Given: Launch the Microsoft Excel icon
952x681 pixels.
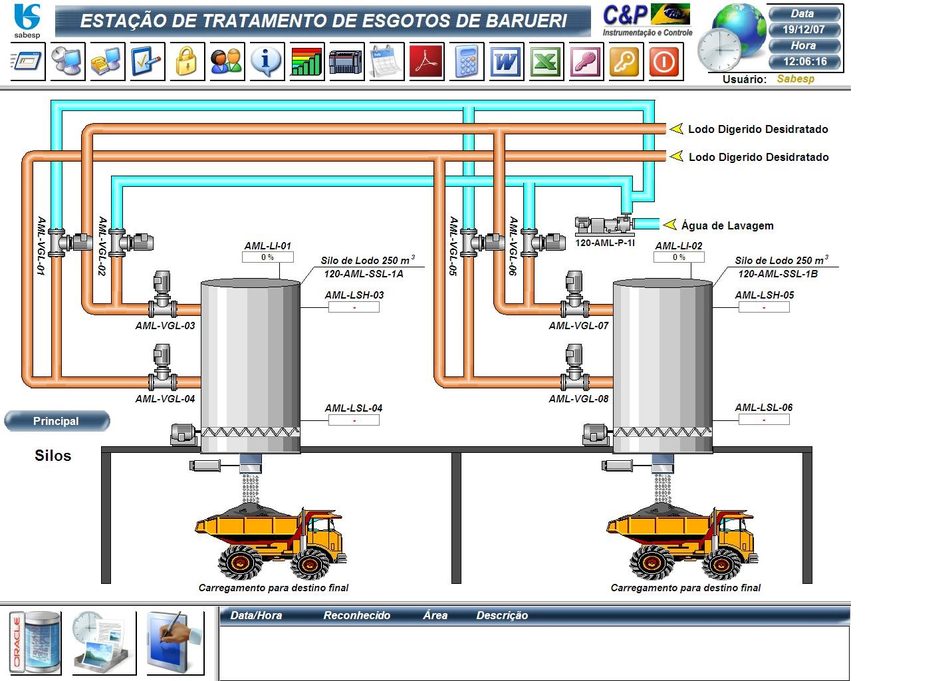Looking at the screenshot, I should point(546,62).
